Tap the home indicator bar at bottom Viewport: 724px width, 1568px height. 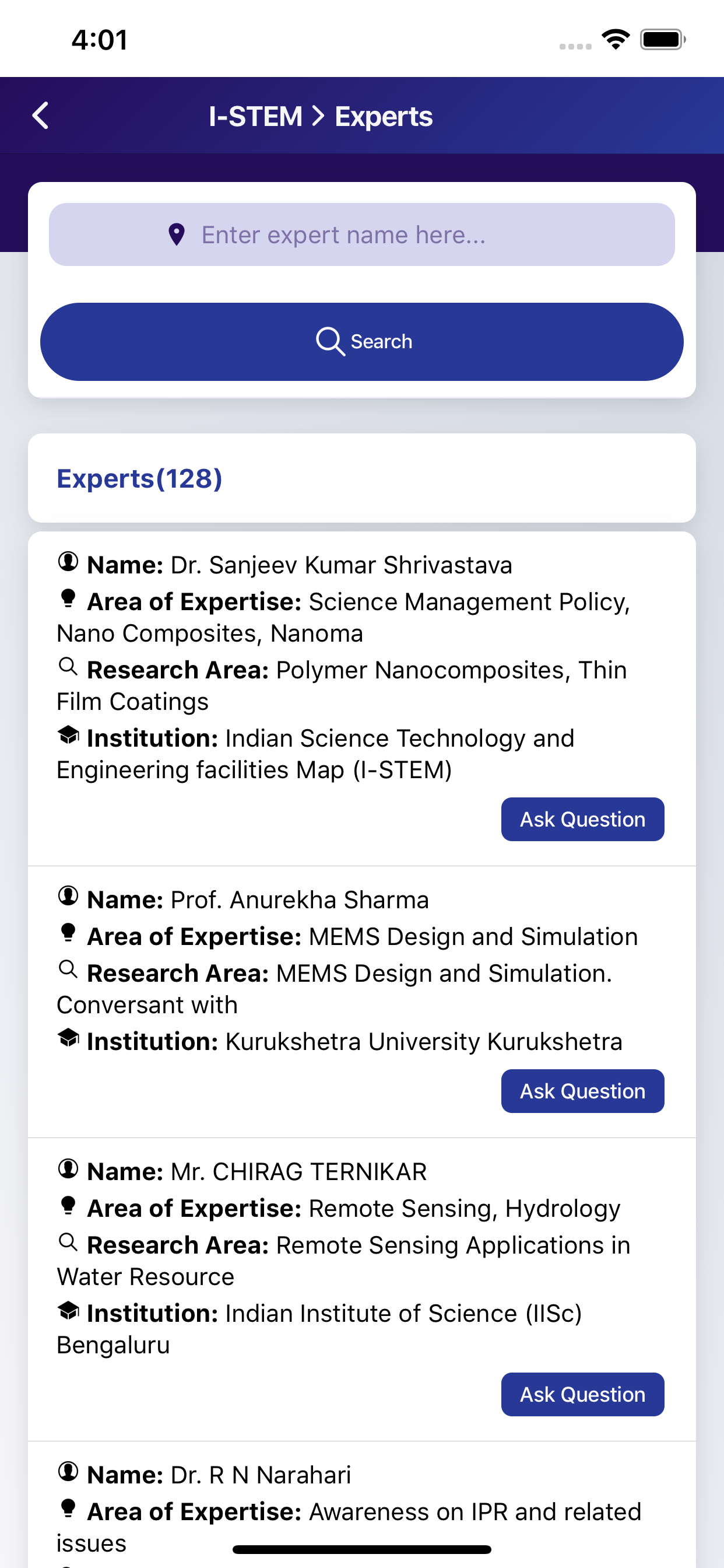point(362,1549)
